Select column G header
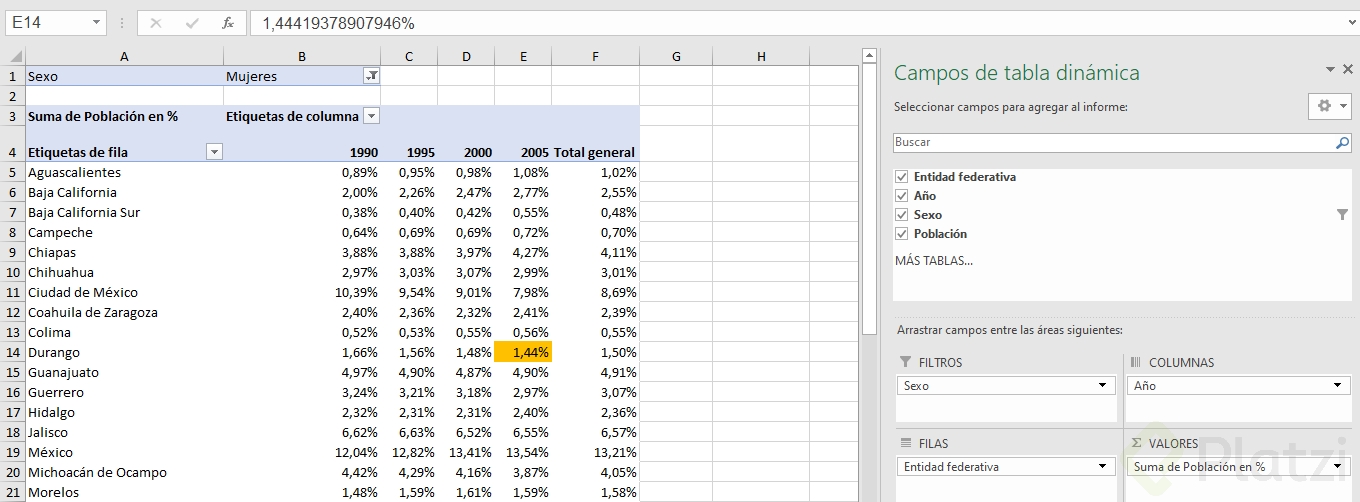Viewport: 1360px width, 502px height. 676,57
